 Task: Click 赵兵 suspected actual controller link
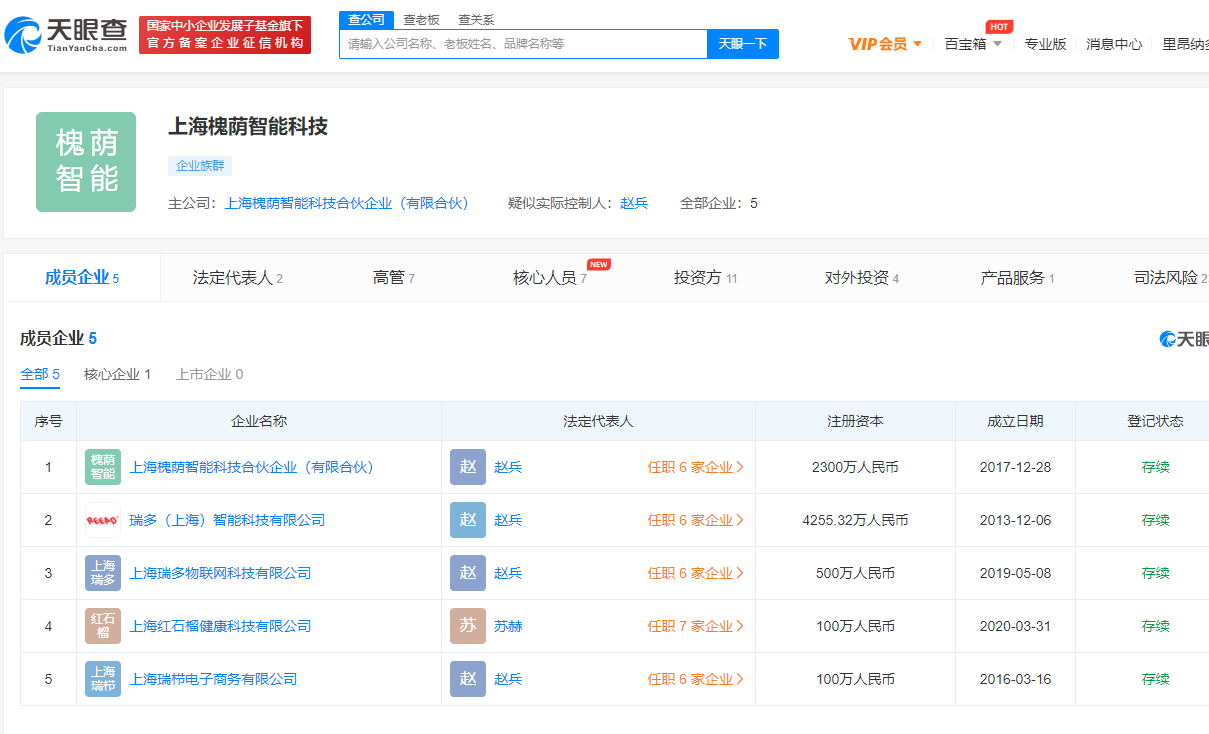634,203
